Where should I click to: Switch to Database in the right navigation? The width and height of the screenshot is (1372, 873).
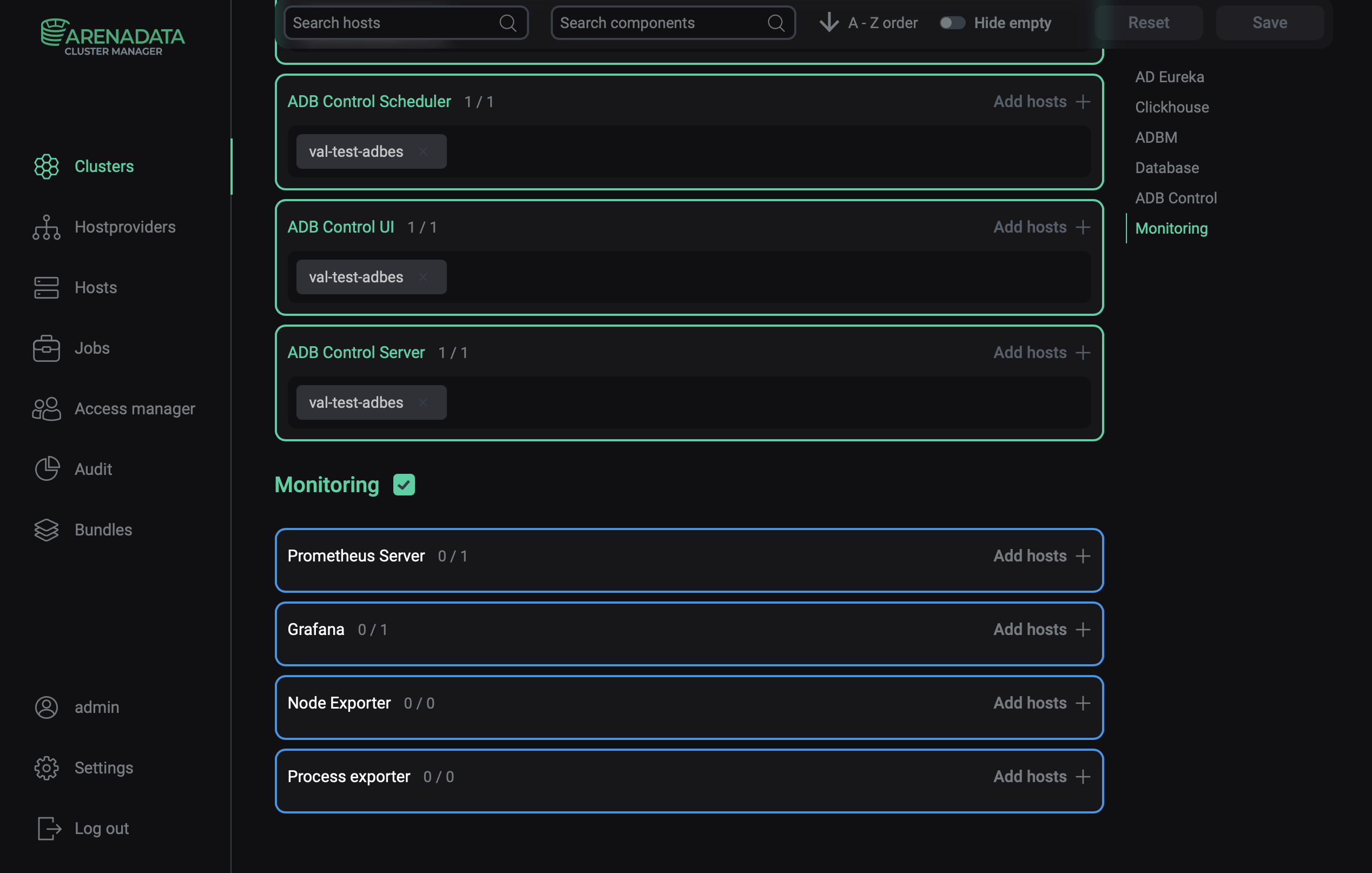coord(1166,168)
